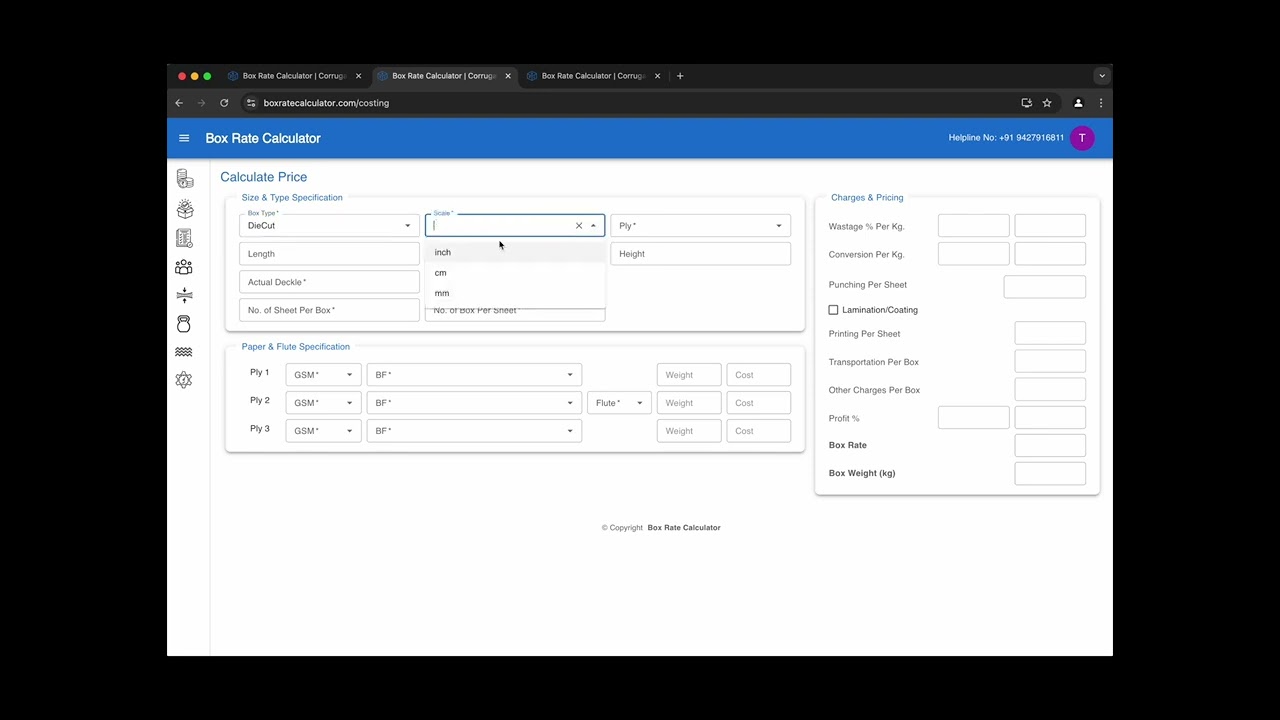Viewport: 1280px width, 720px height.
Task: Close the first Box Rate Calculator tab
Action: tap(358, 76)
